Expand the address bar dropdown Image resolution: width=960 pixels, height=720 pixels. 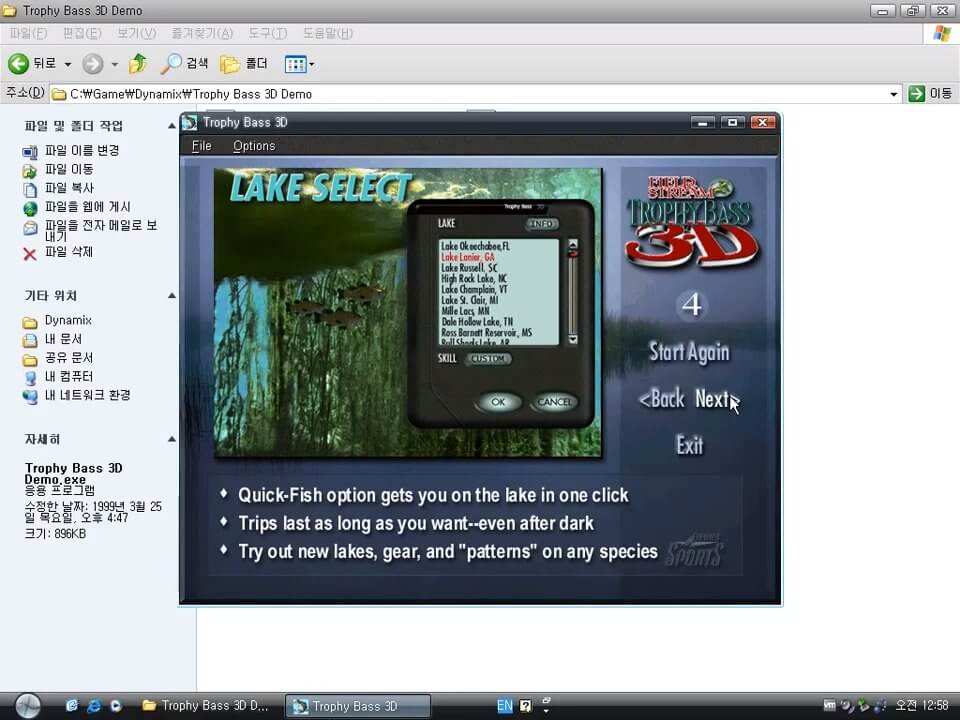894,94
